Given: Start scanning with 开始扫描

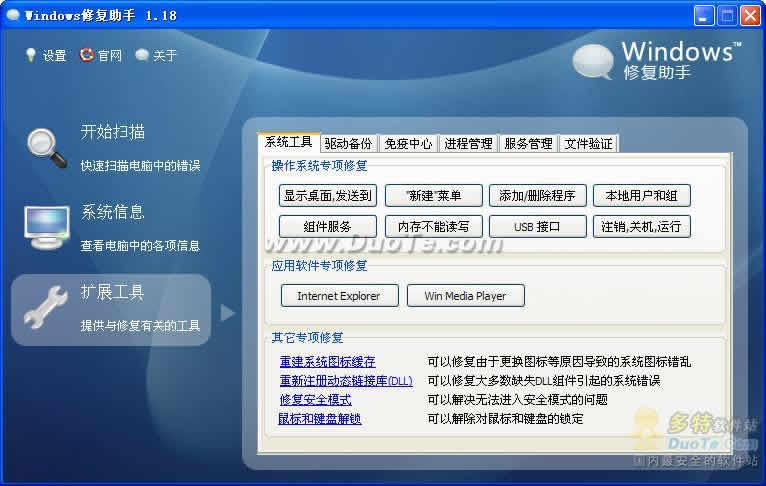Looking at the screenshot, I should click(112, 132).
